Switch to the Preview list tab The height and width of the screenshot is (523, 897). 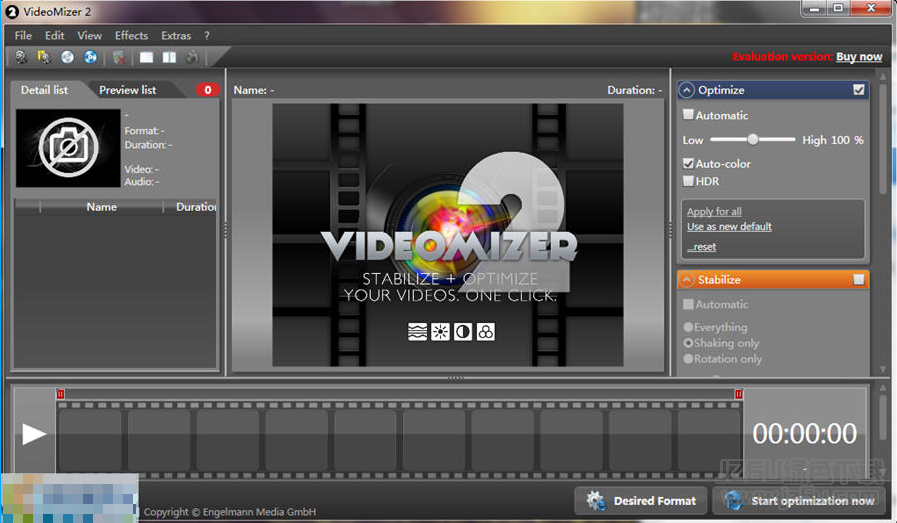point(128,90)
